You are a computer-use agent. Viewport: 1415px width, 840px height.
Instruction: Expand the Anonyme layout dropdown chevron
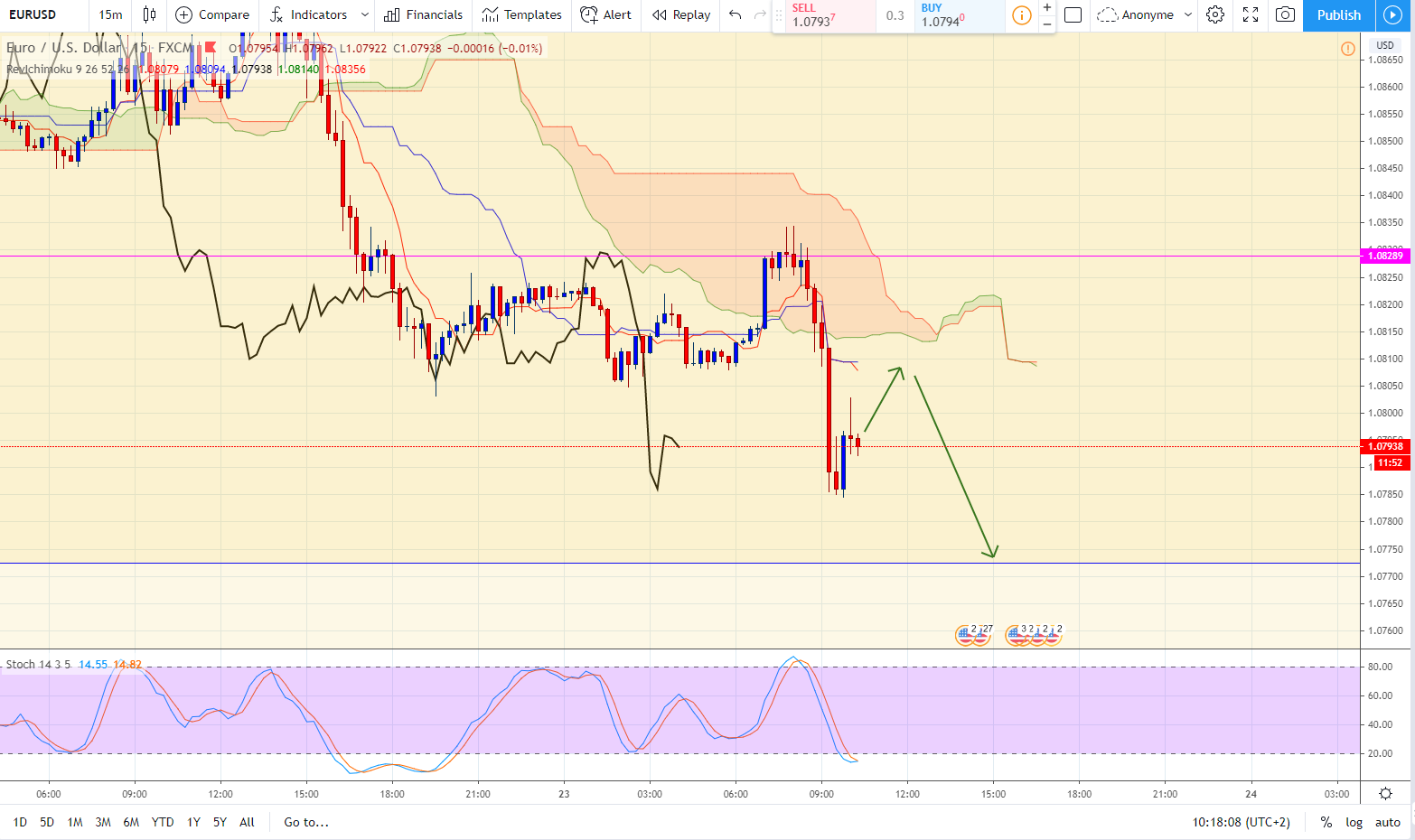(x=1188, y=14)
